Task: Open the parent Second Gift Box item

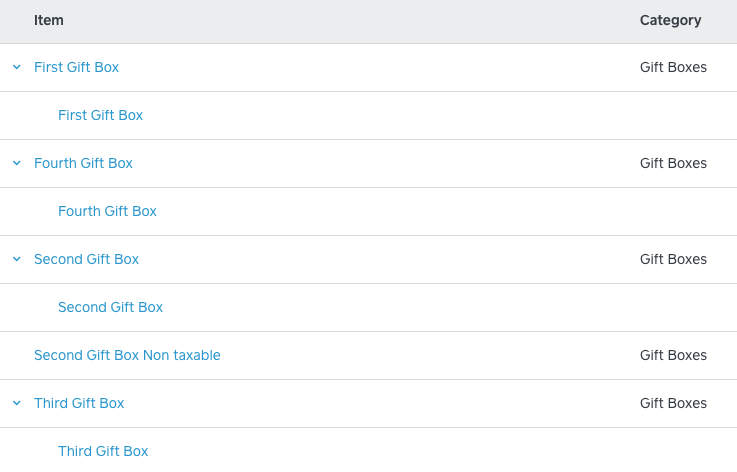Action: pos(86,260)
